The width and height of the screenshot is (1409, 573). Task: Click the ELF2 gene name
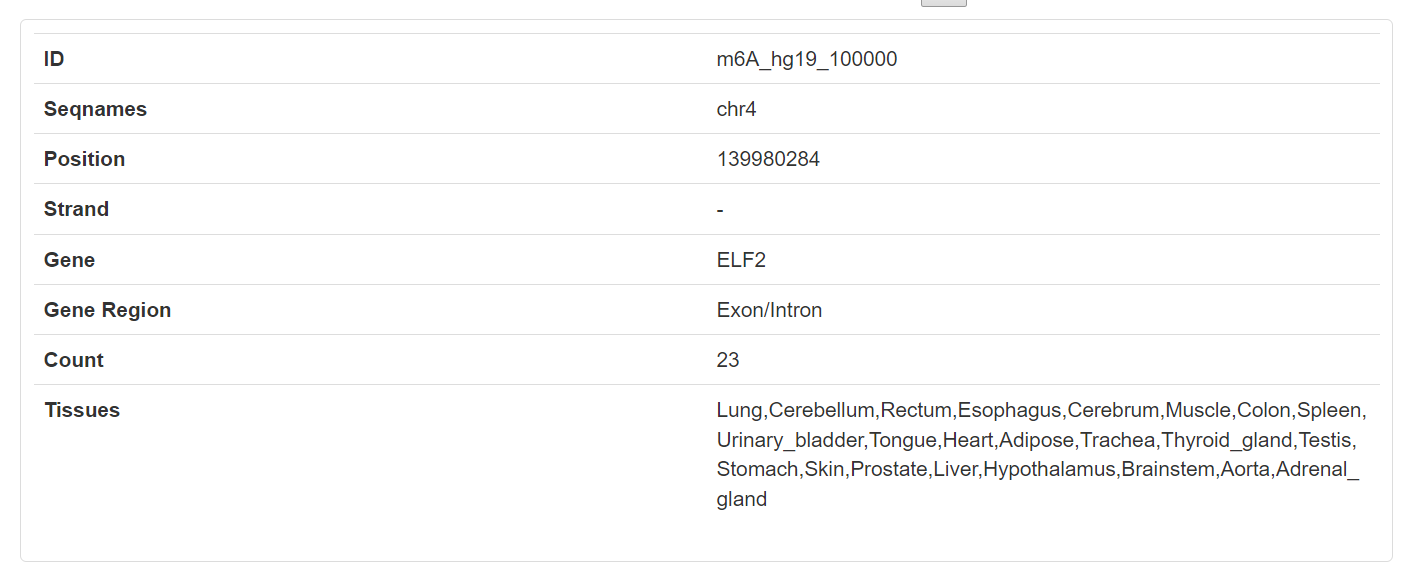[x=741, y=260]
